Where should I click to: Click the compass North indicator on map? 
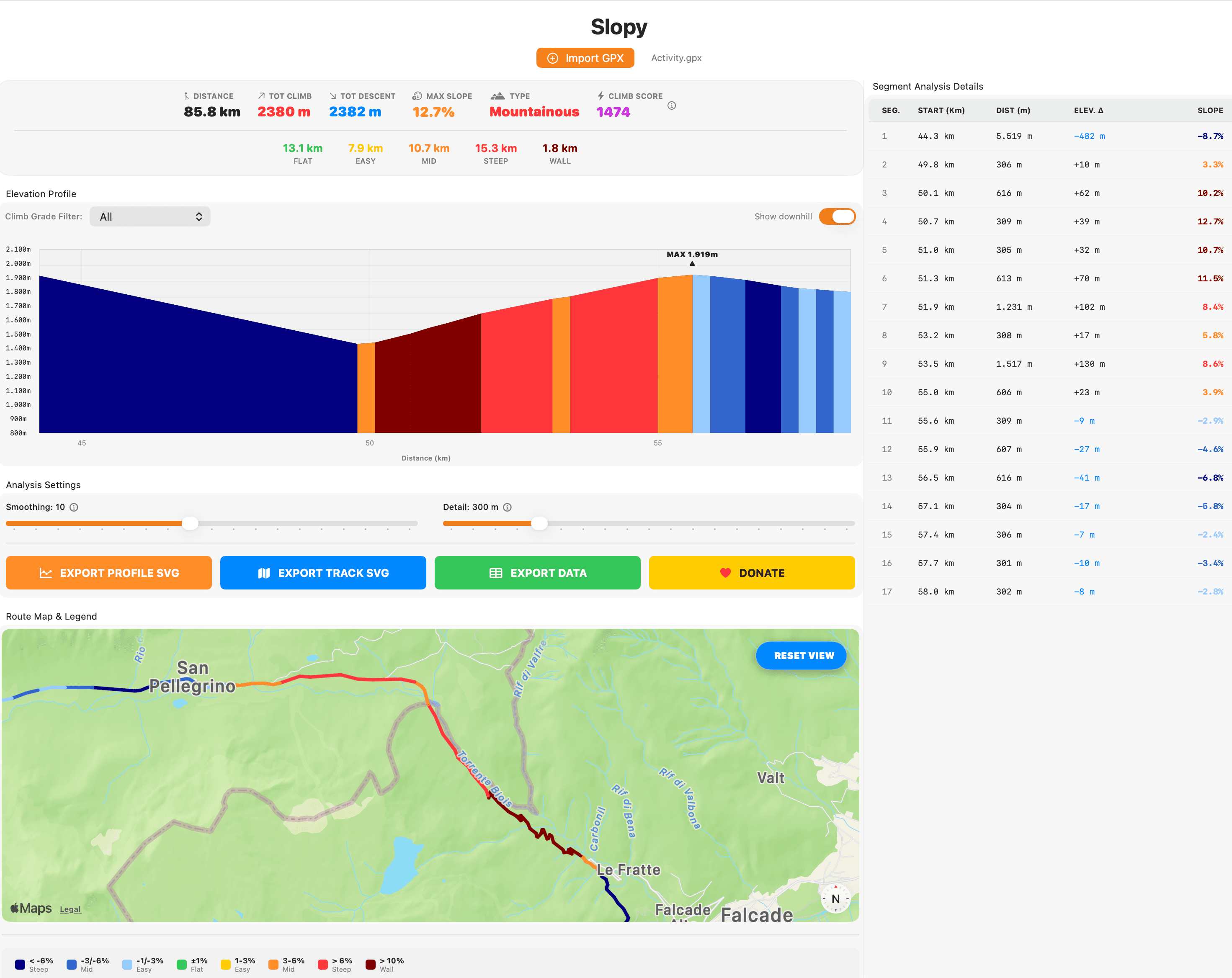(x=835, y=898)
